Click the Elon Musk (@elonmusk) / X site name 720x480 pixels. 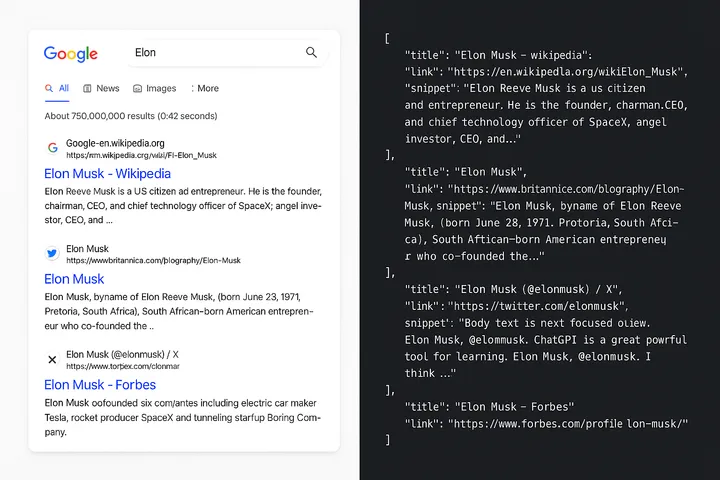click(x=123, y=355)
